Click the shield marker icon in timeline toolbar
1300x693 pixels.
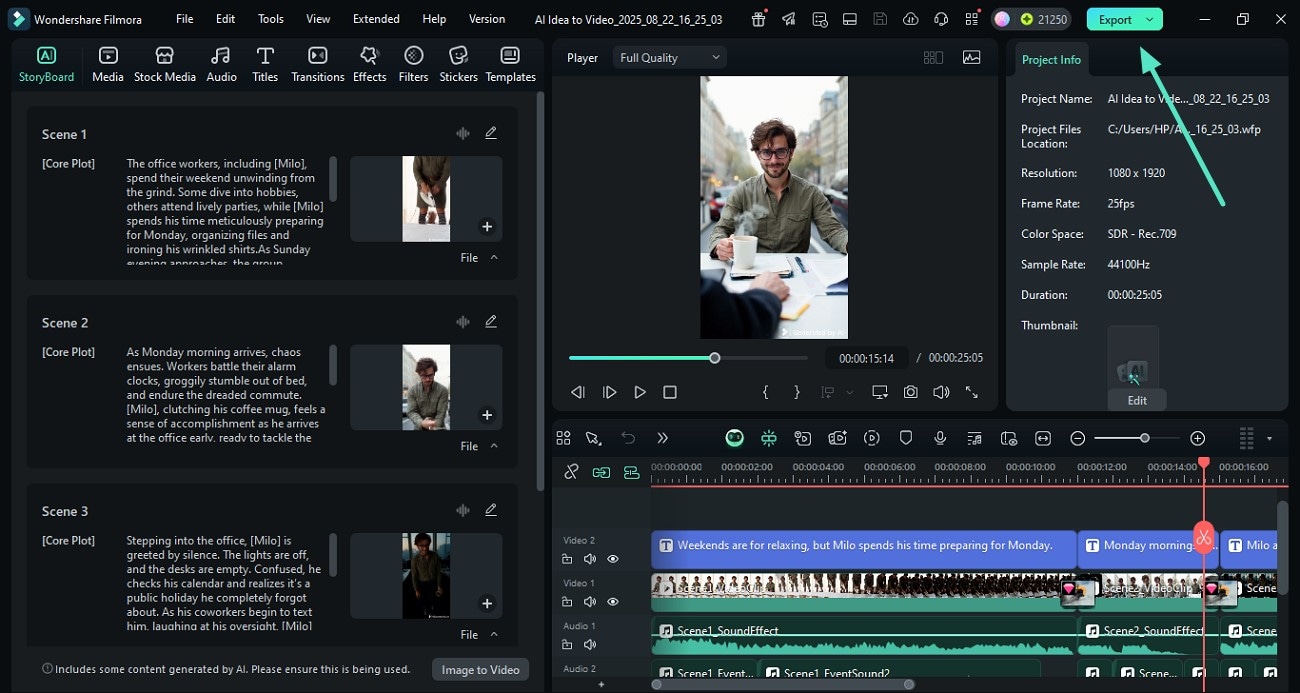(x=906, y=438)
